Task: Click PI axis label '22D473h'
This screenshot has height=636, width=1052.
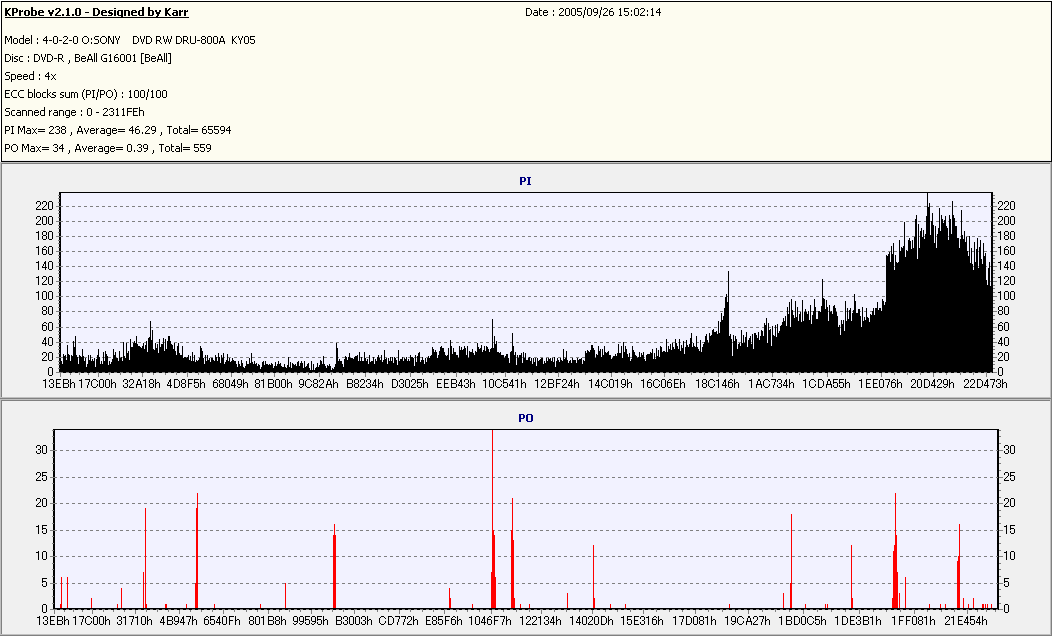Action: coord(985,384)
